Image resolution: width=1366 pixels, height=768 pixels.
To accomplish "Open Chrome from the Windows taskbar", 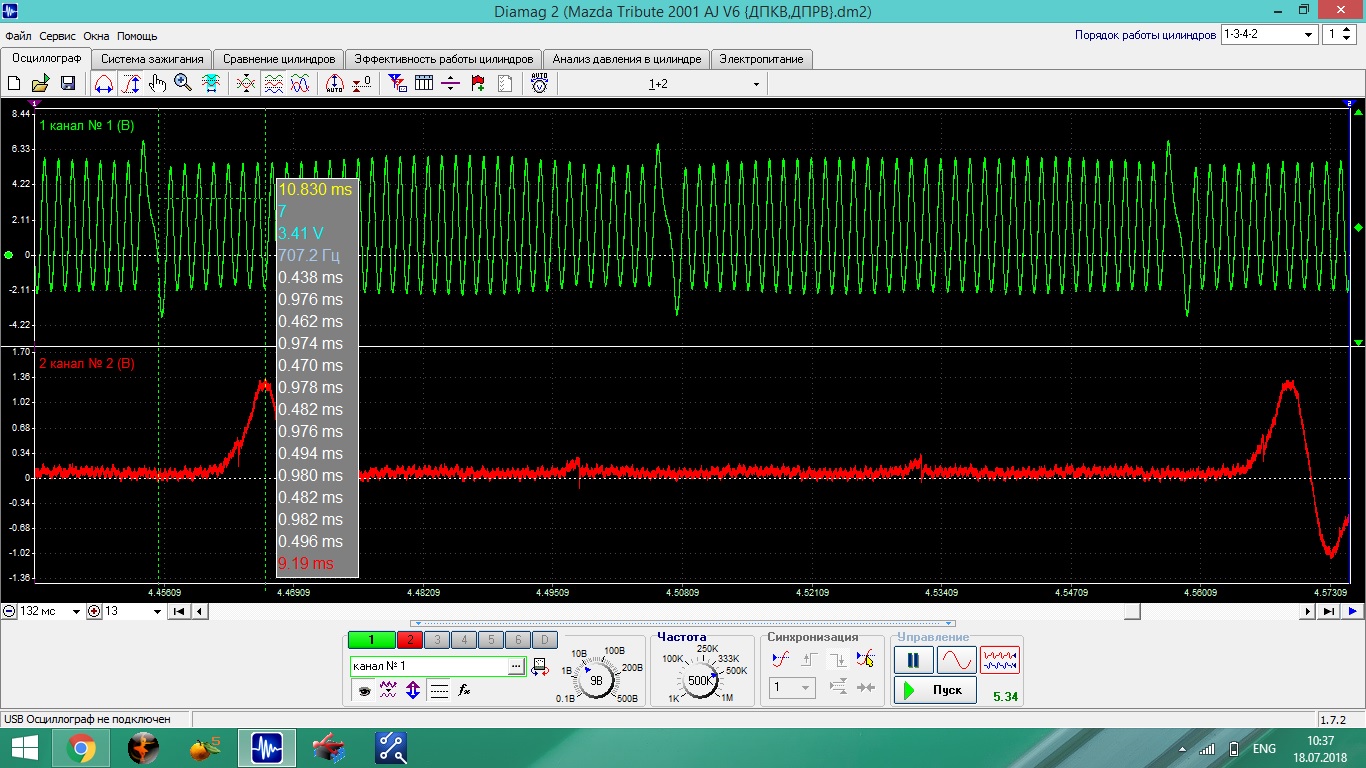I will 81,748.
